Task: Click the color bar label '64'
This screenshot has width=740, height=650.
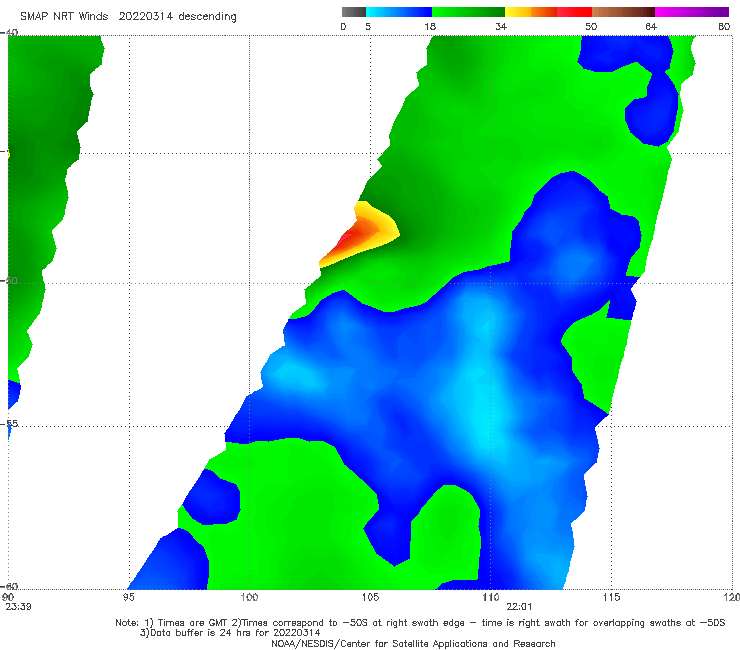Action: (651, 26)
